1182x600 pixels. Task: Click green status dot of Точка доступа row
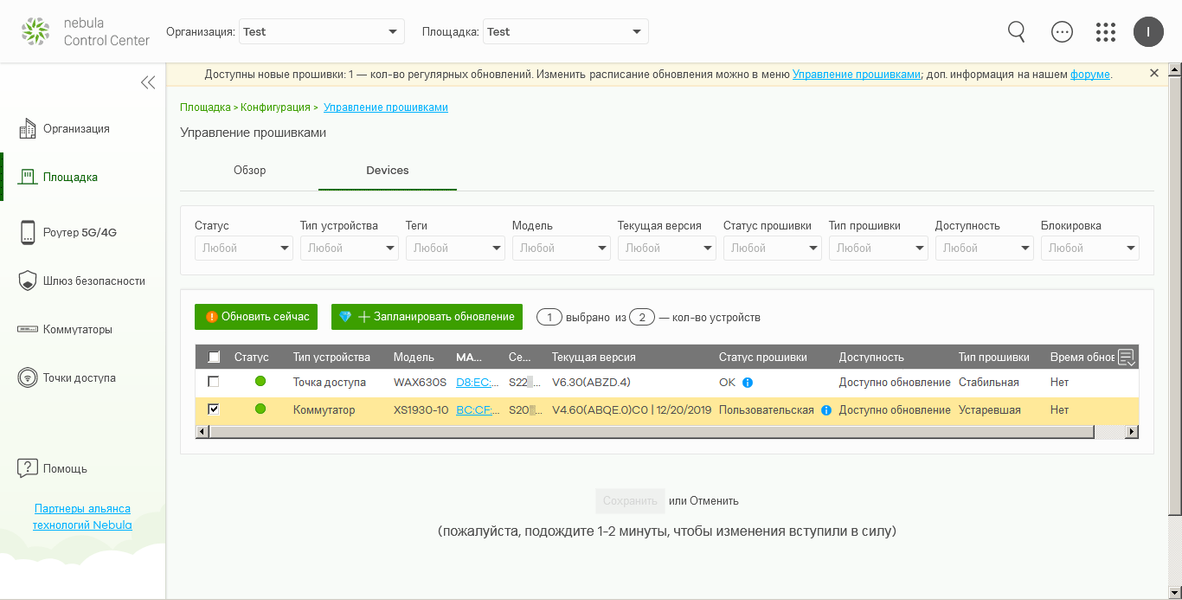pyautogui.click(x=260, y=381)
